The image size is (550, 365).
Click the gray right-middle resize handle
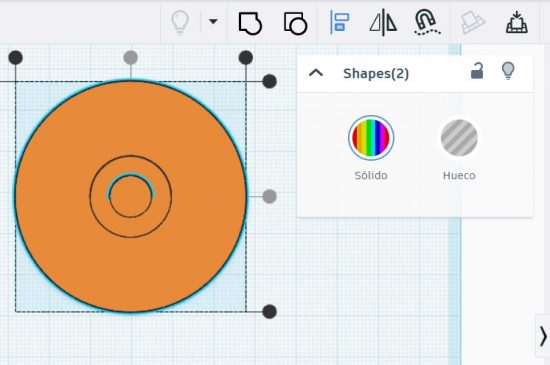(x=269, y=196)
